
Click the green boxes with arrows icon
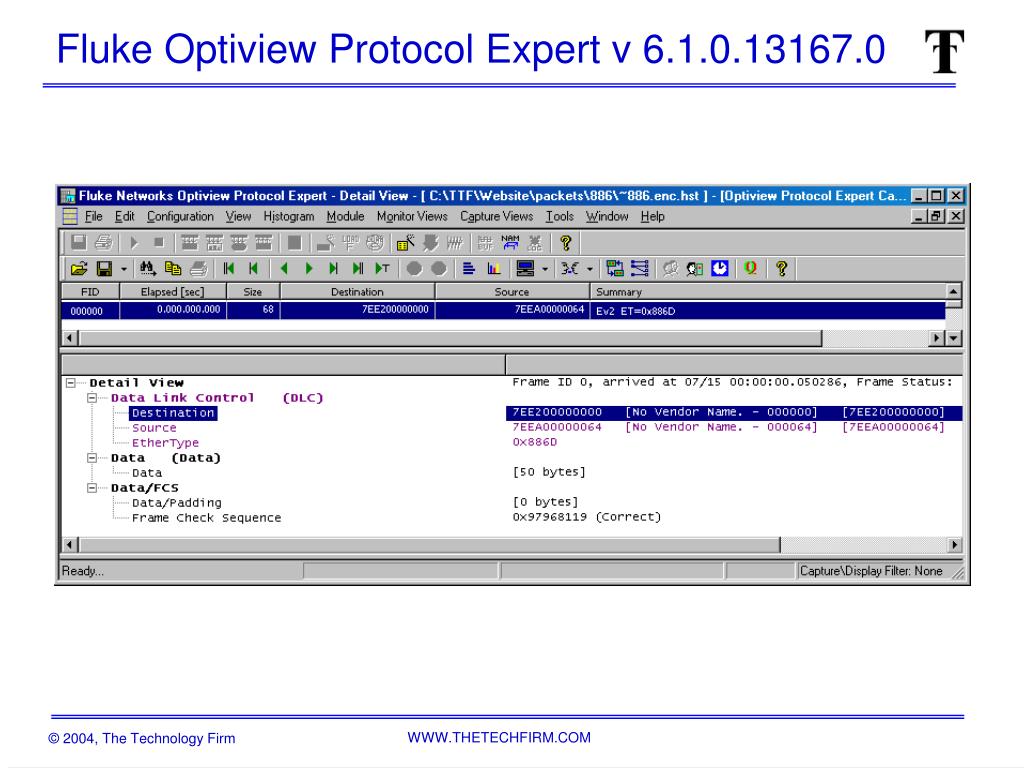pos(615,268)
